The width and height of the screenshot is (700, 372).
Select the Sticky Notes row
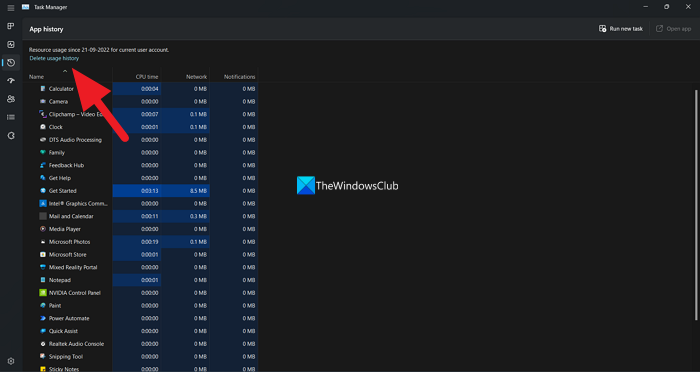click(142, 369)
